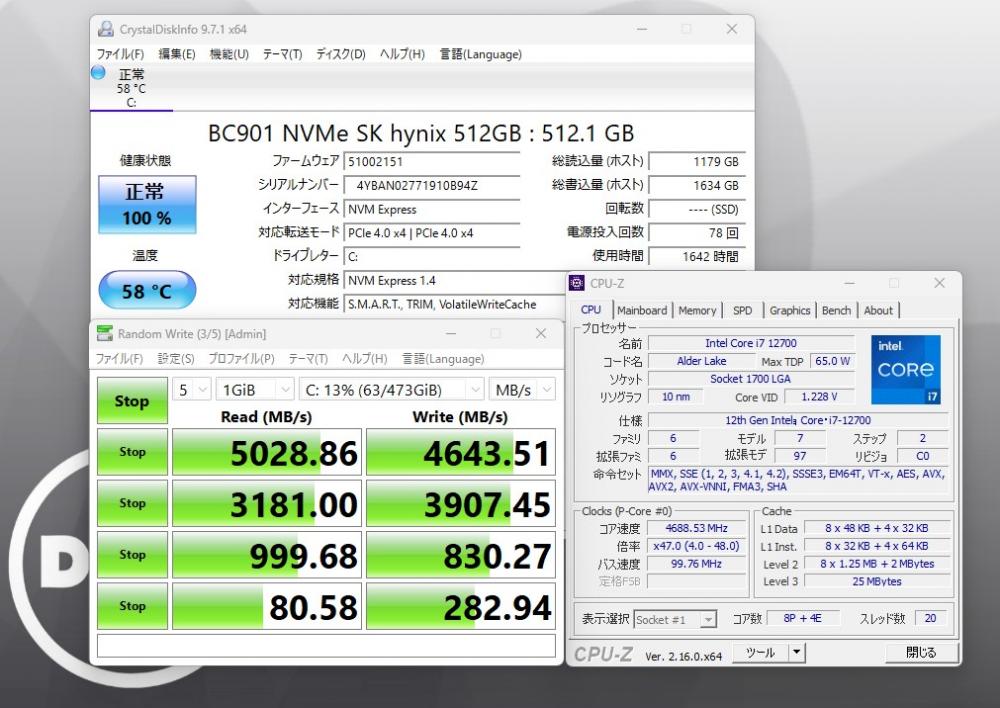Select the C: drive status indicator with blue circle
This screenshot has height=708, width=1000.
click(x=98, y=73)
